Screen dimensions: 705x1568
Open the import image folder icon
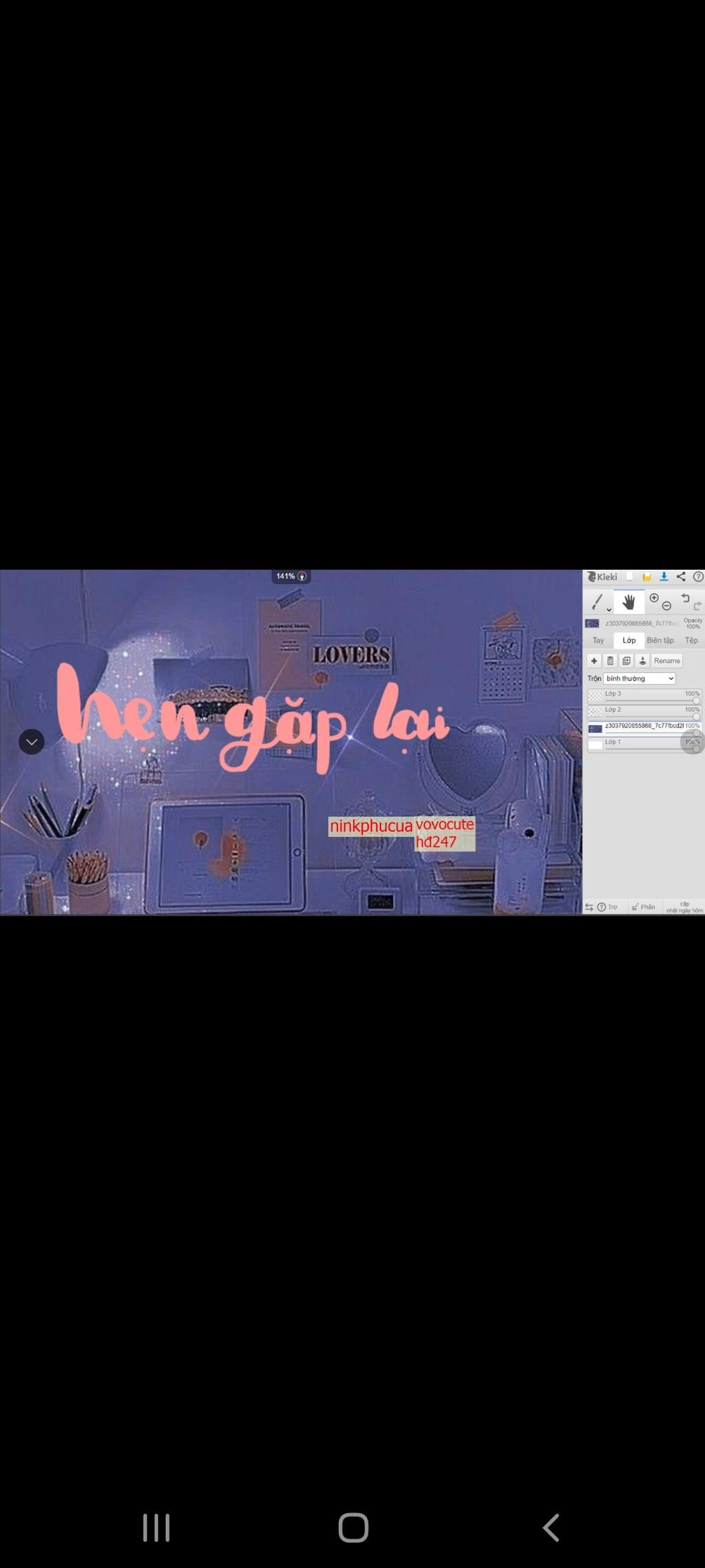click(x=646, y=577)
